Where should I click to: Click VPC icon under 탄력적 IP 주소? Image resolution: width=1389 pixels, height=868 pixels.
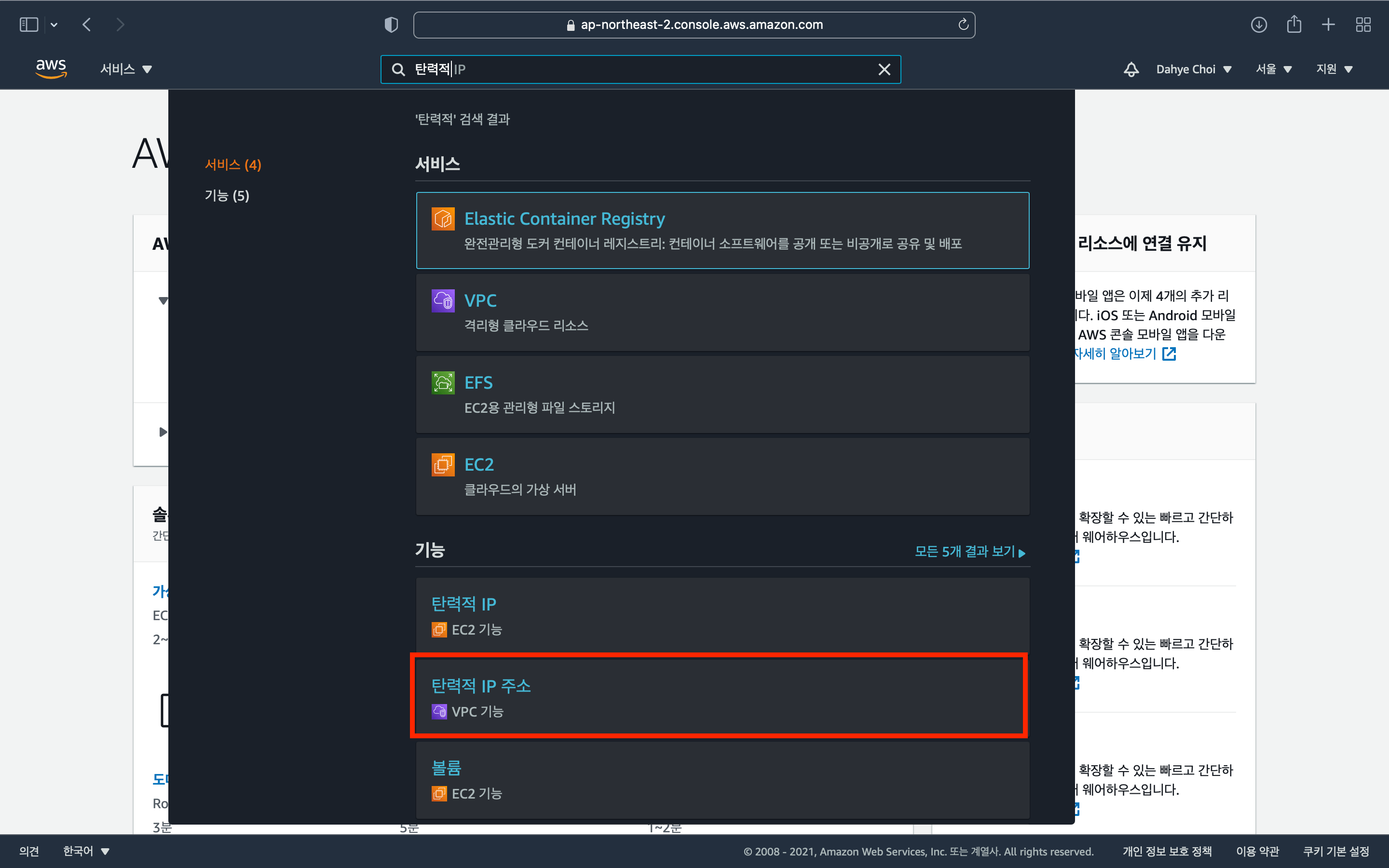(x=439, y=712)
